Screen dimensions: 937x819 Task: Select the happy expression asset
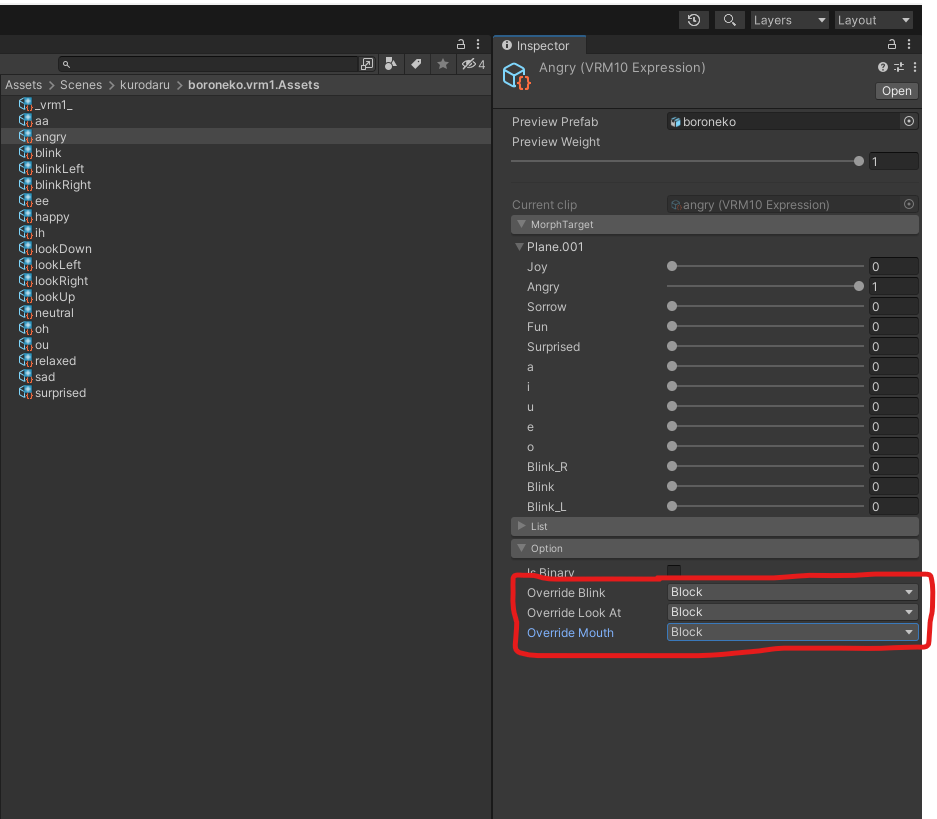[52, 217]
